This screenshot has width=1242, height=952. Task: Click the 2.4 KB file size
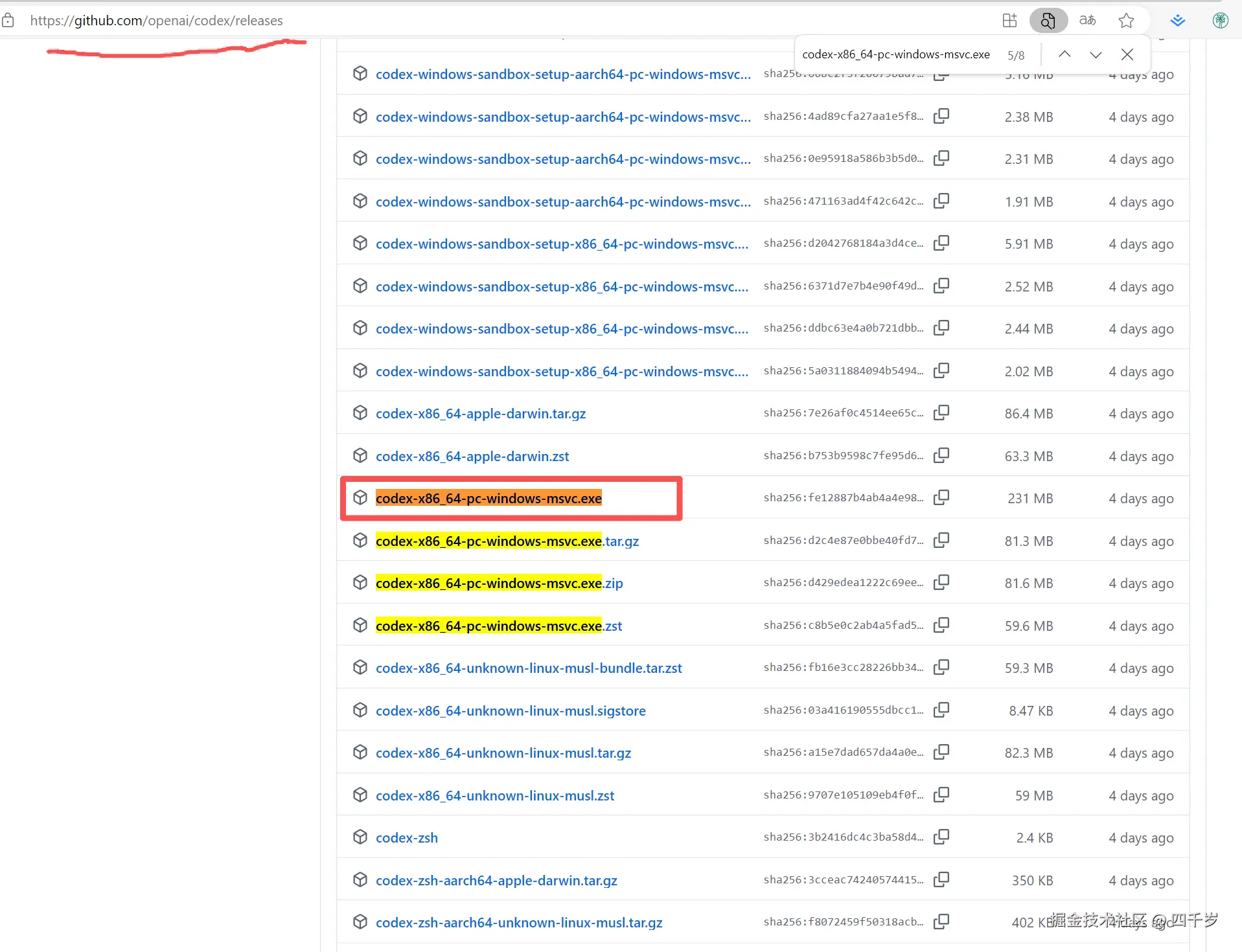tap(1035, 837)
